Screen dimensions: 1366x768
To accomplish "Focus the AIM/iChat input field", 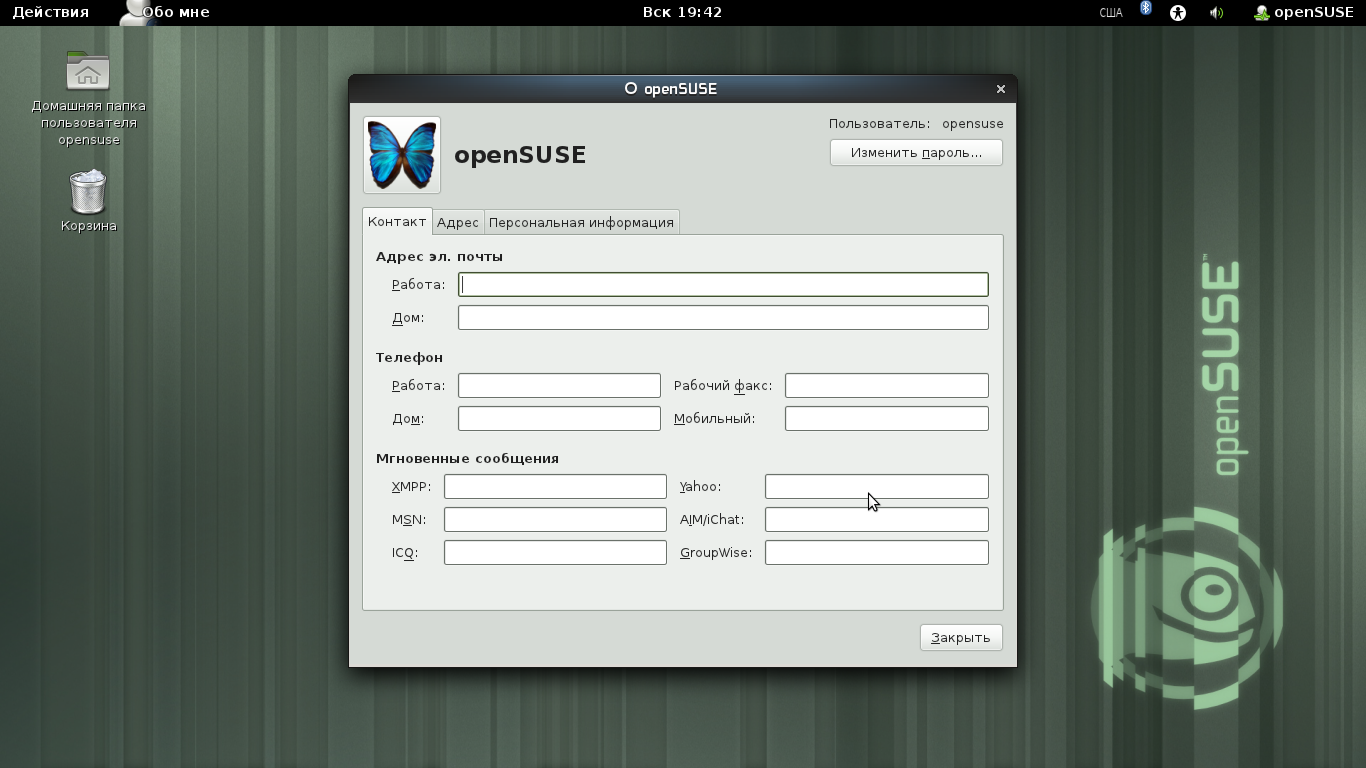I will click(876, 520).
